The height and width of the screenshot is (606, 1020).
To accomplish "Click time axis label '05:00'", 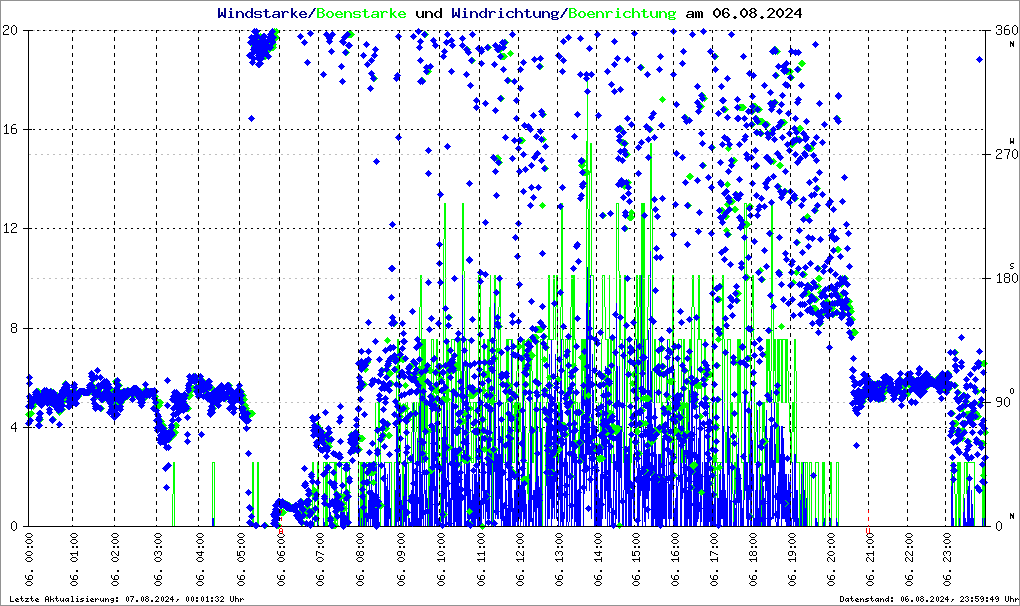I will pos(241,548).
